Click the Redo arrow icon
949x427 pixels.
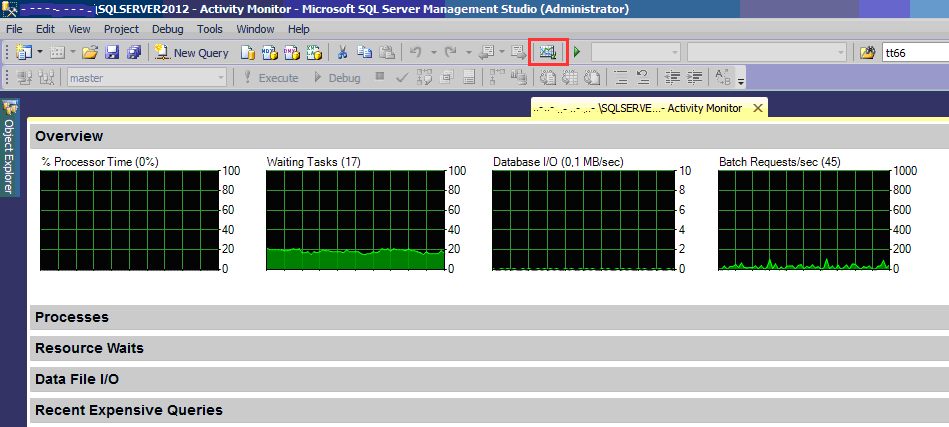(x=450, y=52)
